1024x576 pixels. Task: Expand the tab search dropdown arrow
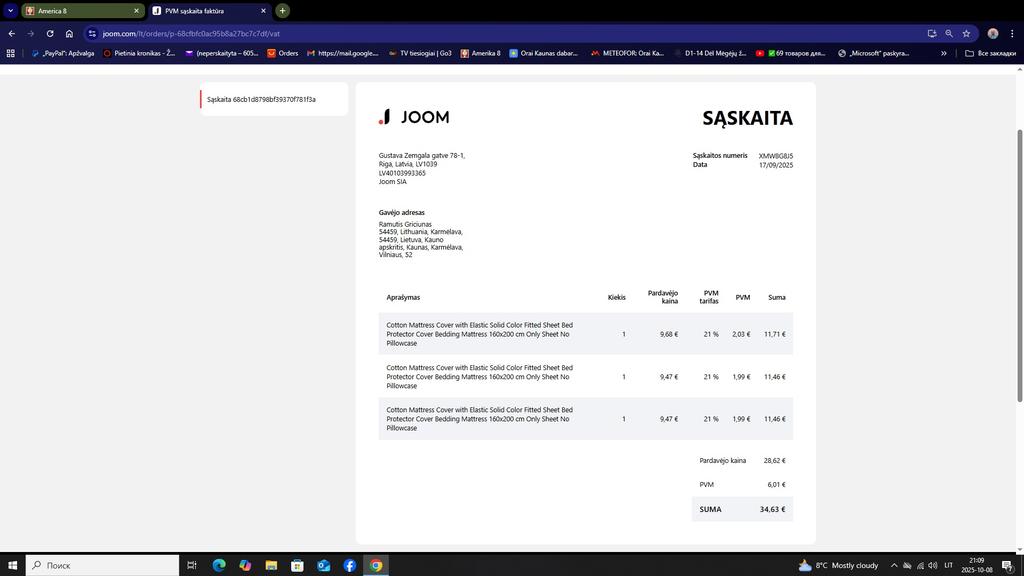click(x=10, y=11)
